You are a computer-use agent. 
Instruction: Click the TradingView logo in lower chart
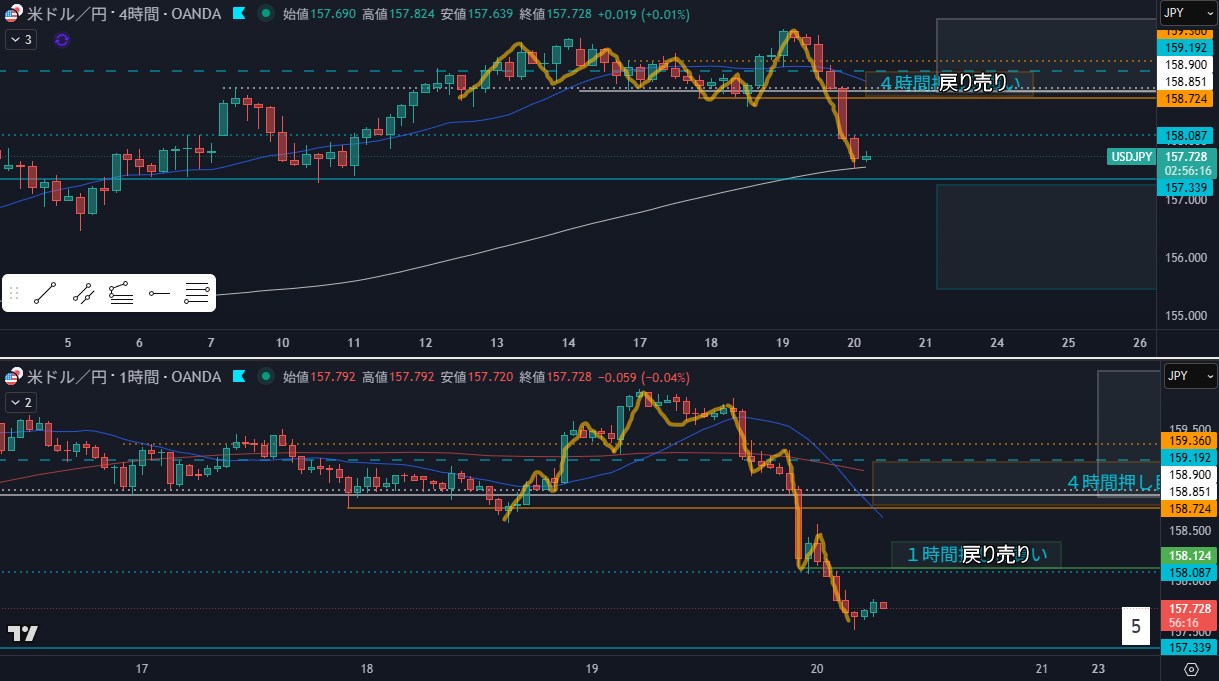[x=23, y=633]
